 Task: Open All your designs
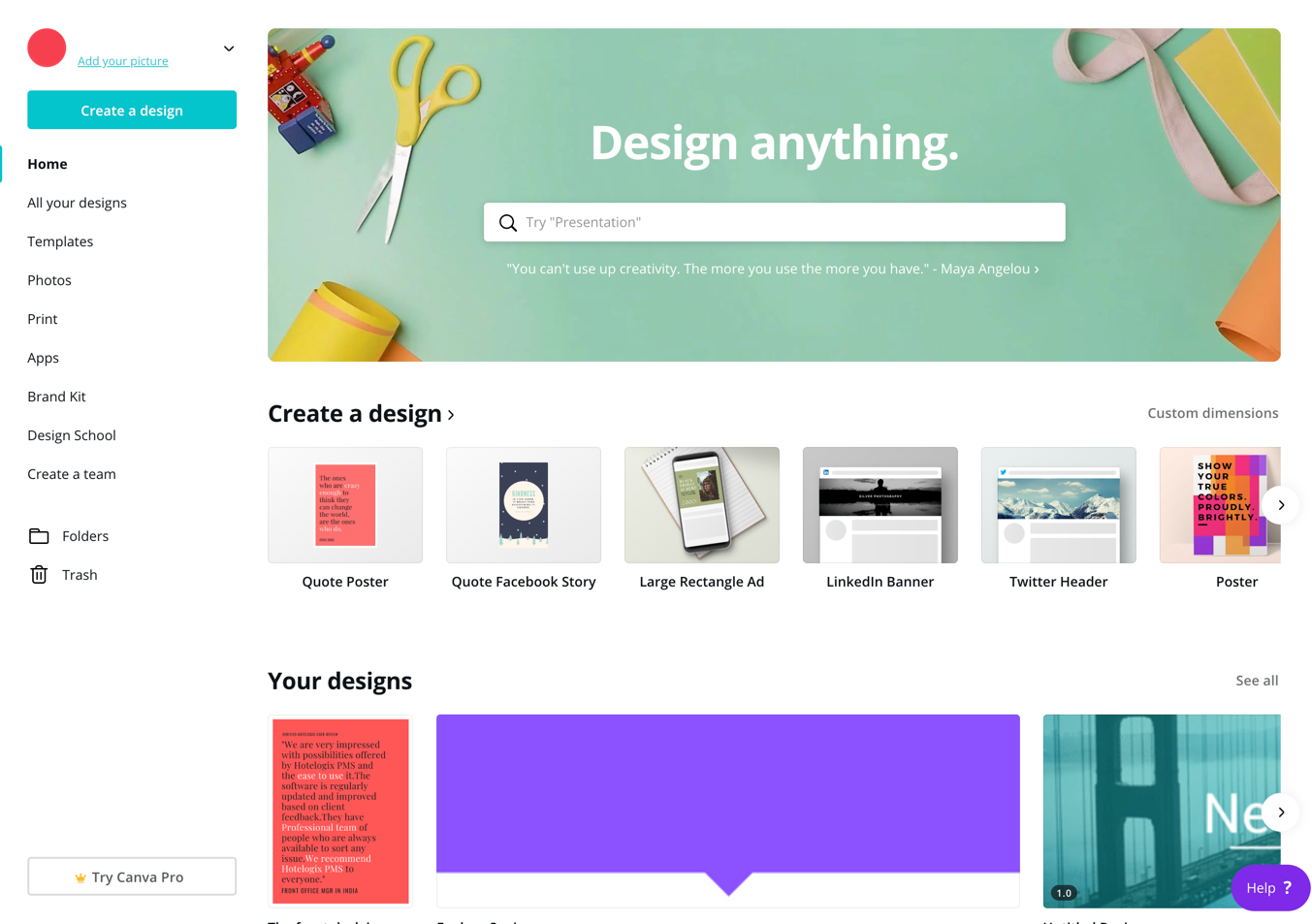pos(77,203)
